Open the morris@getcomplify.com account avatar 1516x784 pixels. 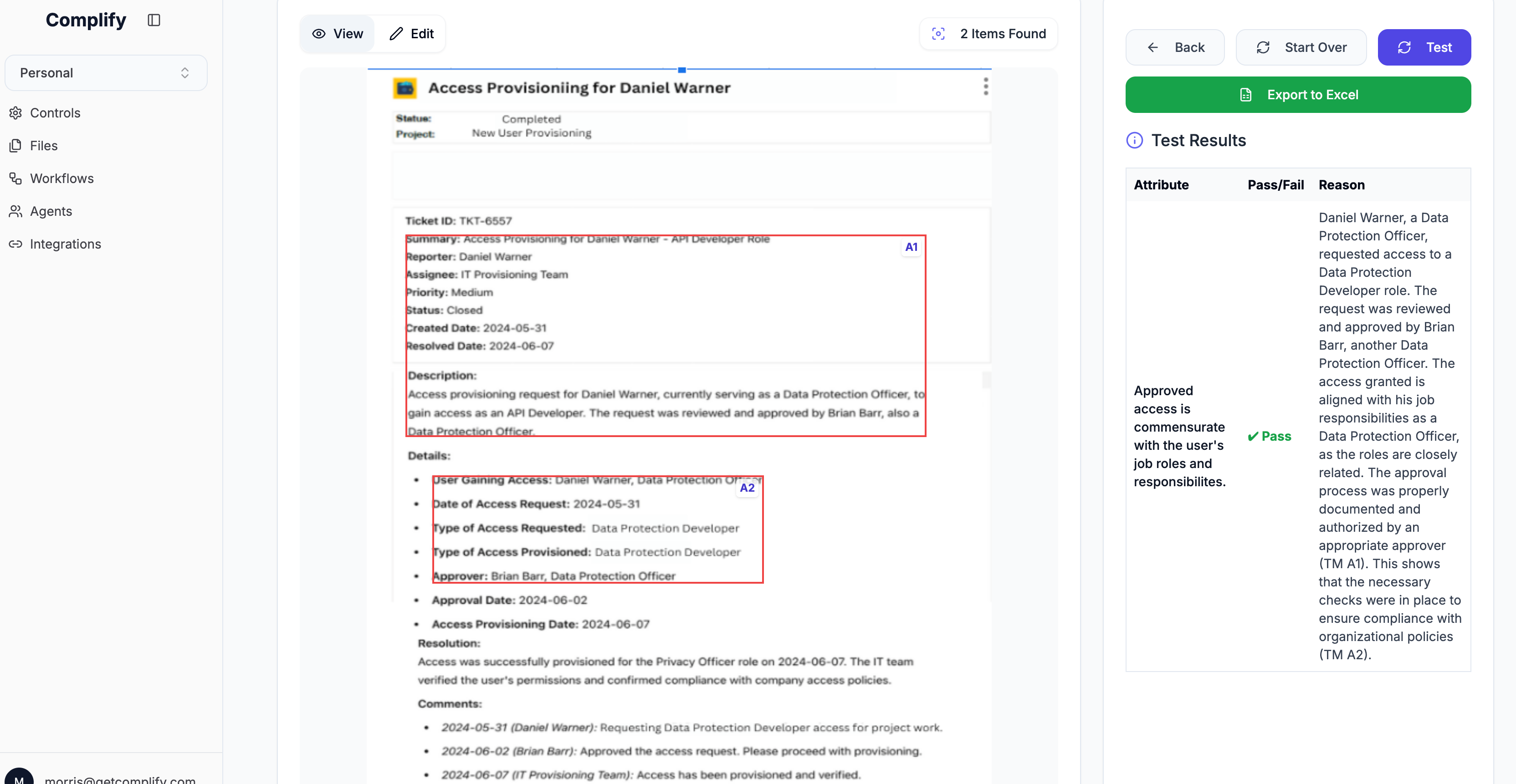click(19, 778)
